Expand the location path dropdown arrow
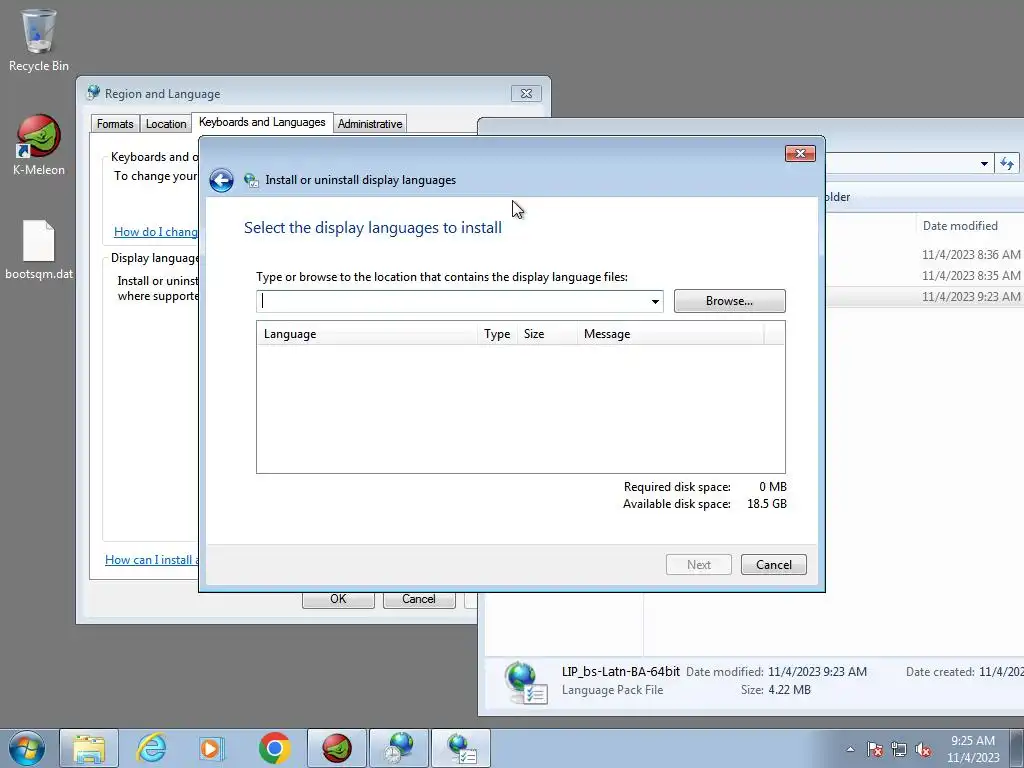 655,301
